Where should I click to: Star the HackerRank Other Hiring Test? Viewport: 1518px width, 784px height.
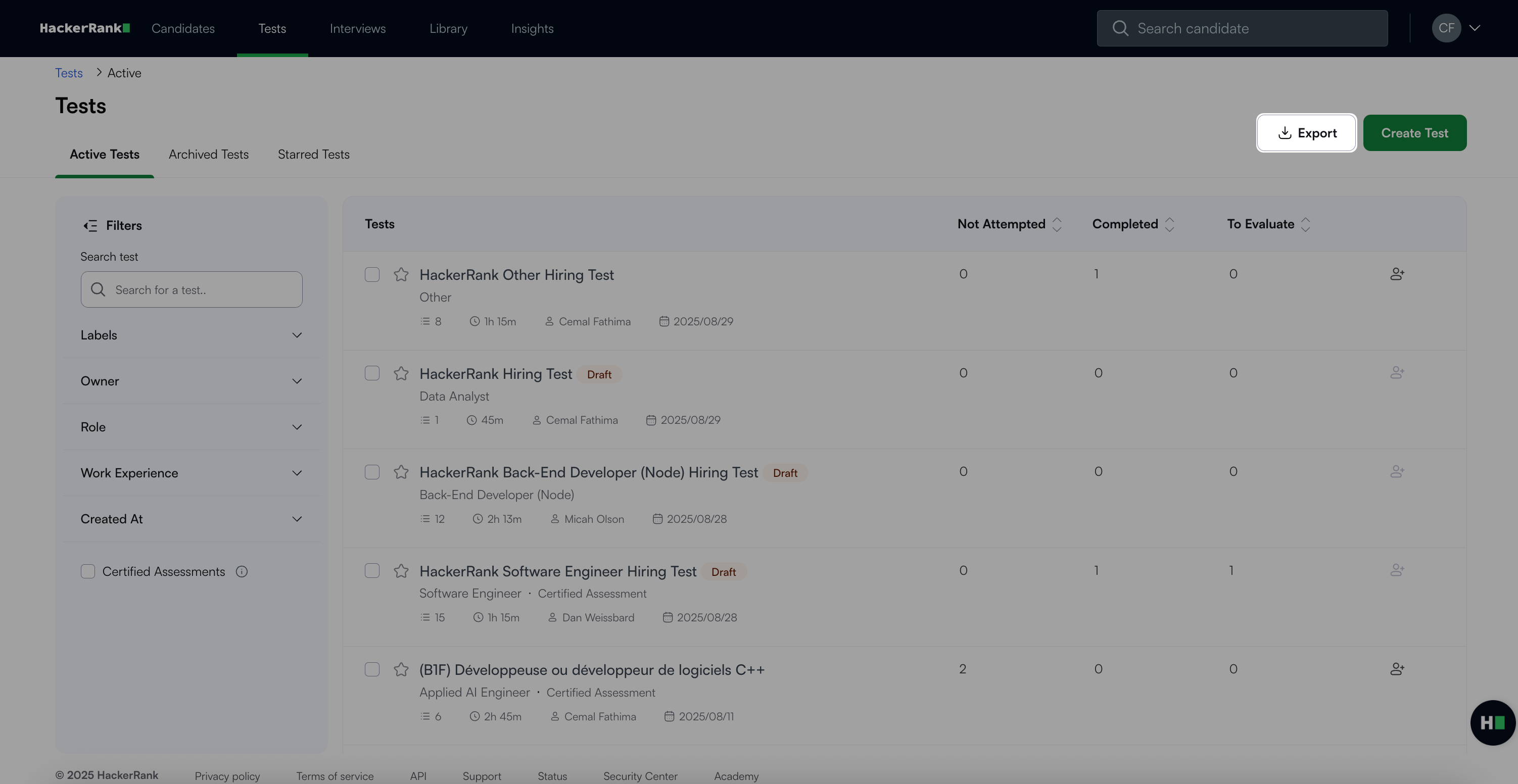click(x=401, y=274)
